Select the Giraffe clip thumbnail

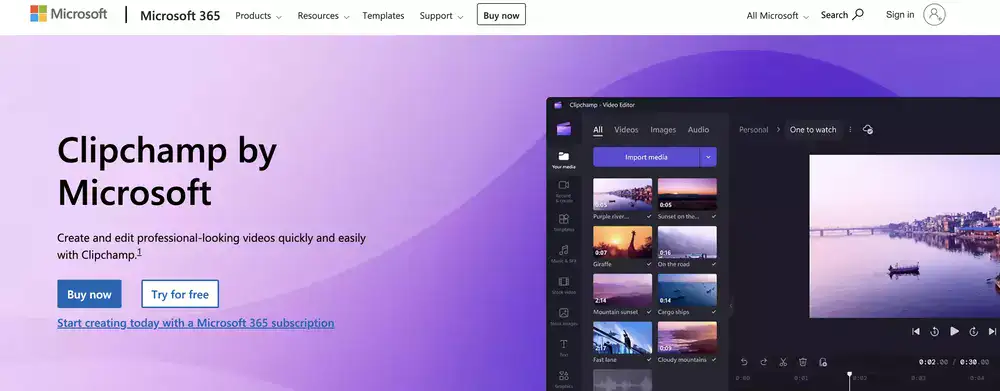(622, 242)
